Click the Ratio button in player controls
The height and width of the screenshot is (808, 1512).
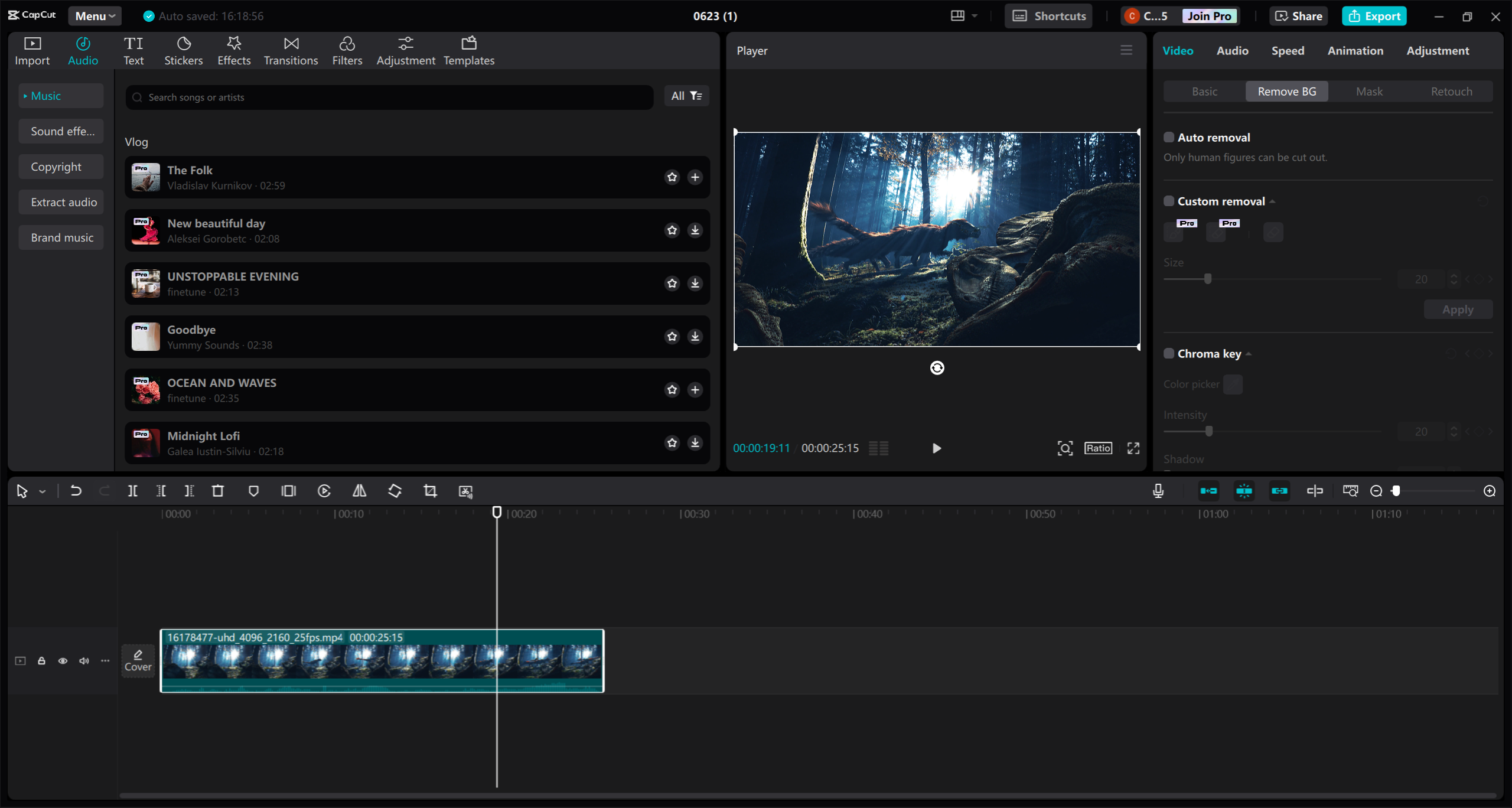tap(1098, 448)
